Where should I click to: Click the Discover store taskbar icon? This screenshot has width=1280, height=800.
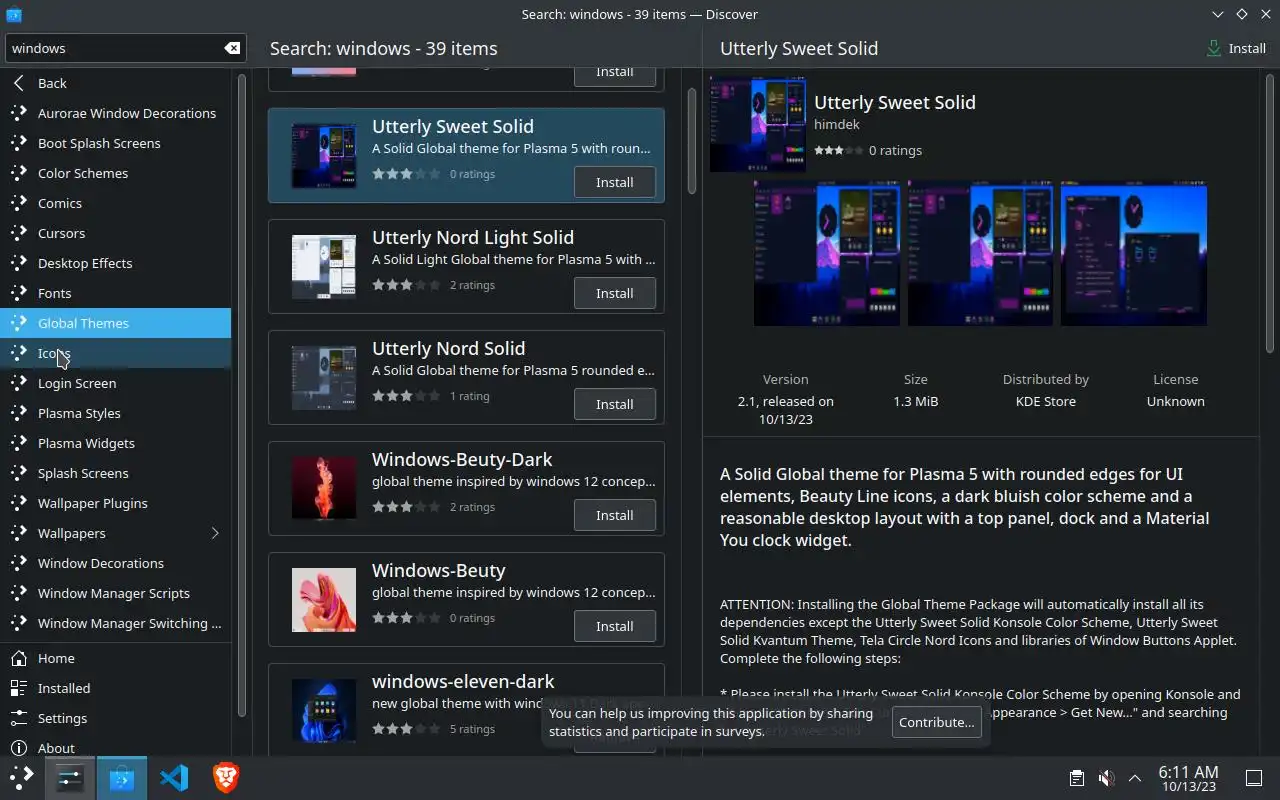(x=122, y=778)
